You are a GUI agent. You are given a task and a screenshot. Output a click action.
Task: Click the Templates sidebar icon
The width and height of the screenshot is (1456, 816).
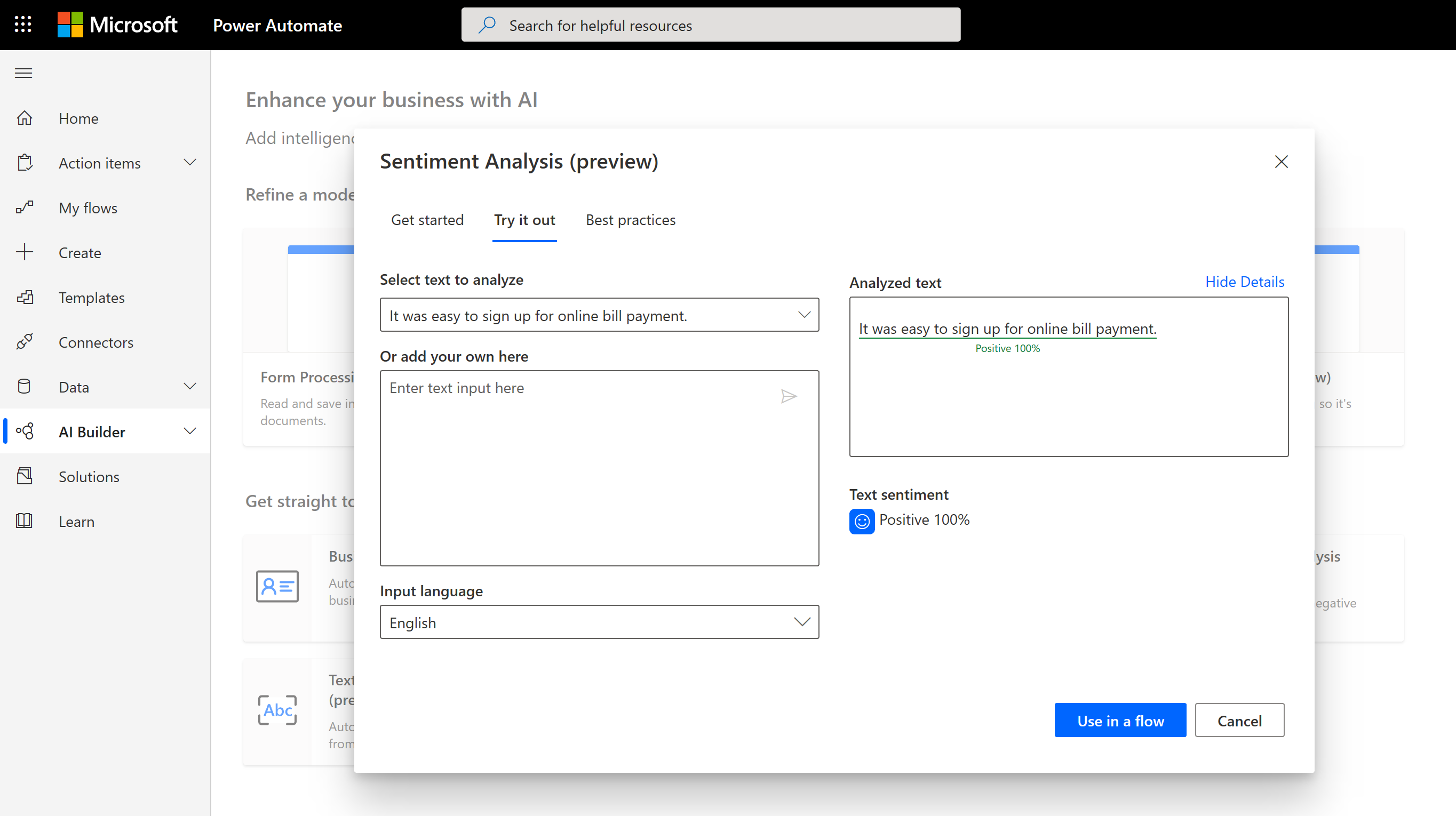point(25,297)
